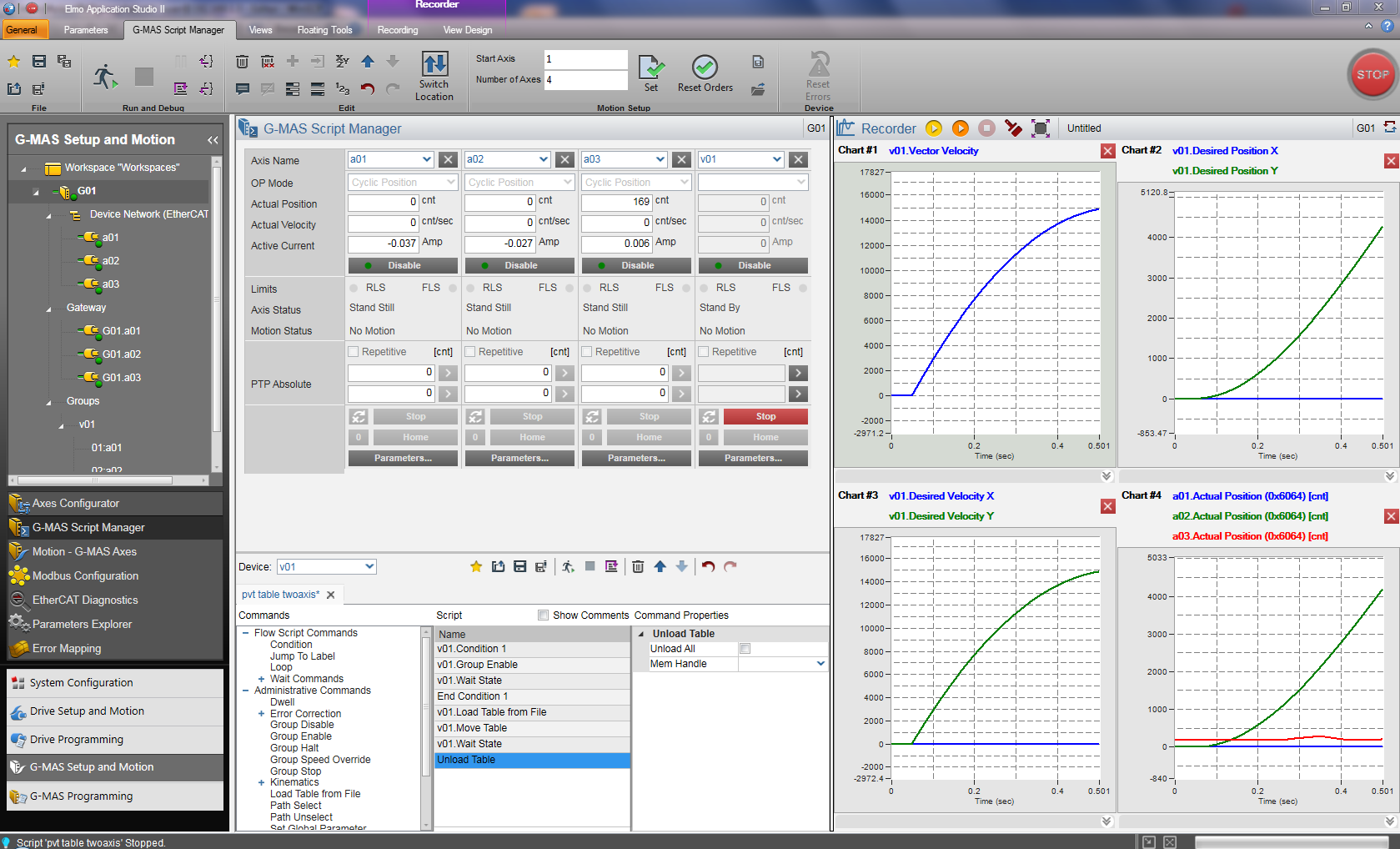The width and height of the screenshot is (1400, 849).
Task: Click the script panel move up arrow
Action: point(660,566)
